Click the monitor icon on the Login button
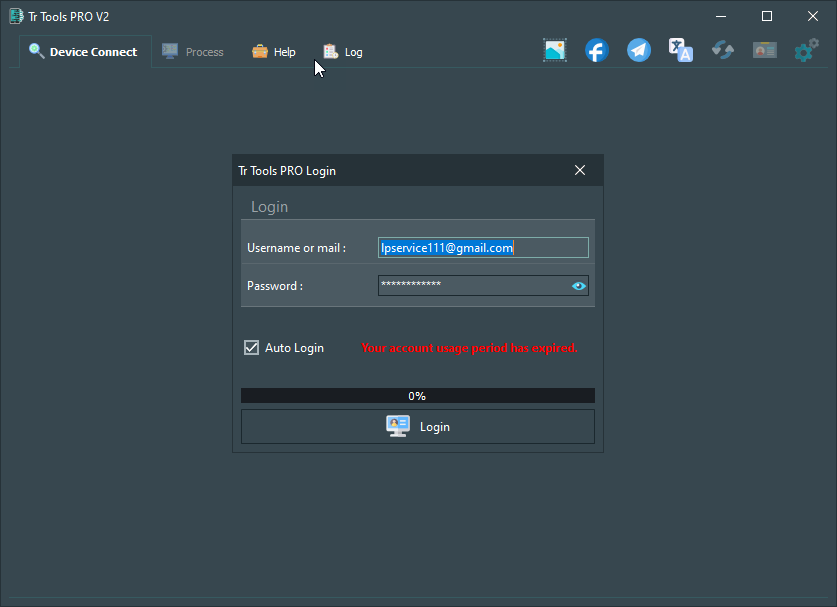This screenshot has width=837, height=607. coord(397,426)
